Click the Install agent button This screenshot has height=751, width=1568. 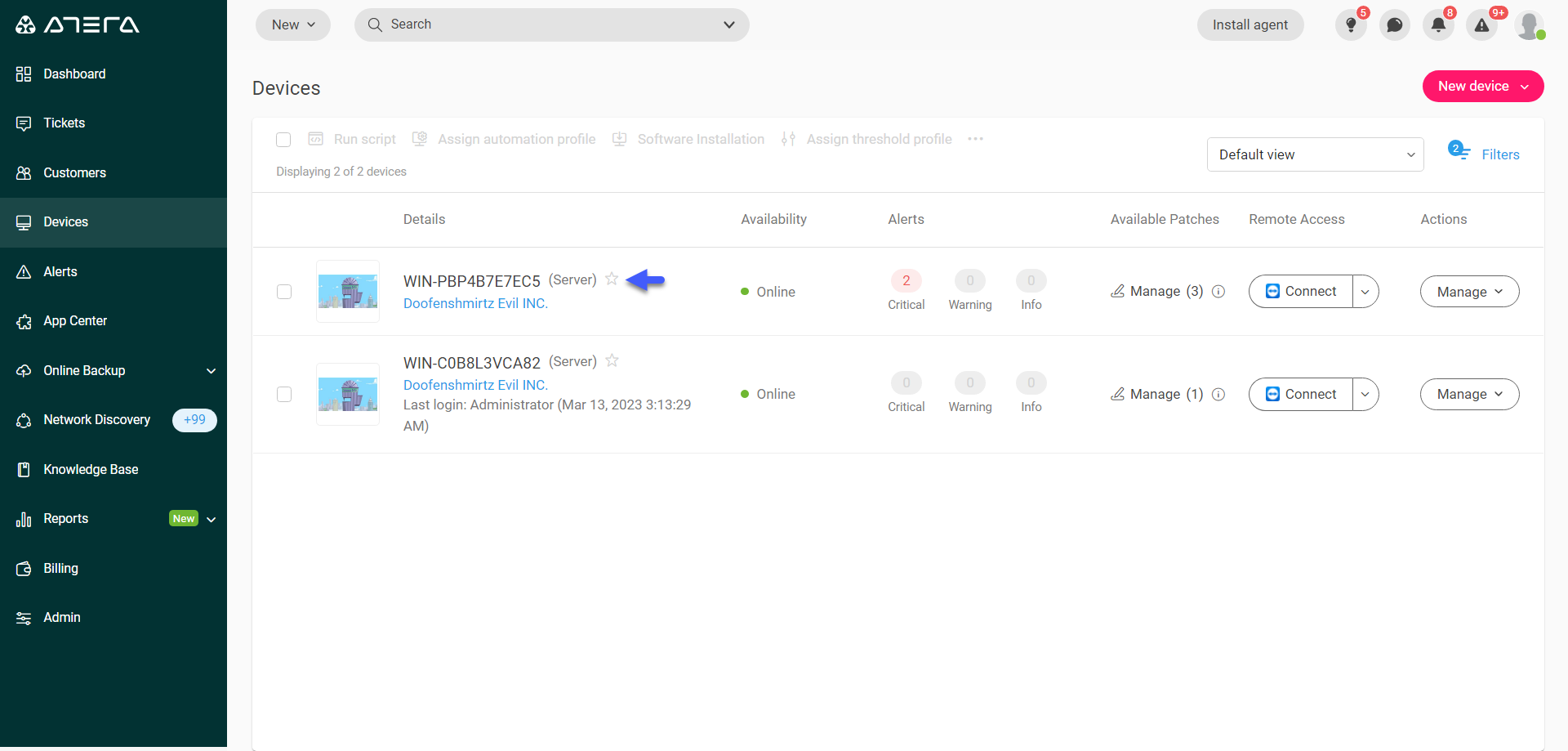point(1249,25)
